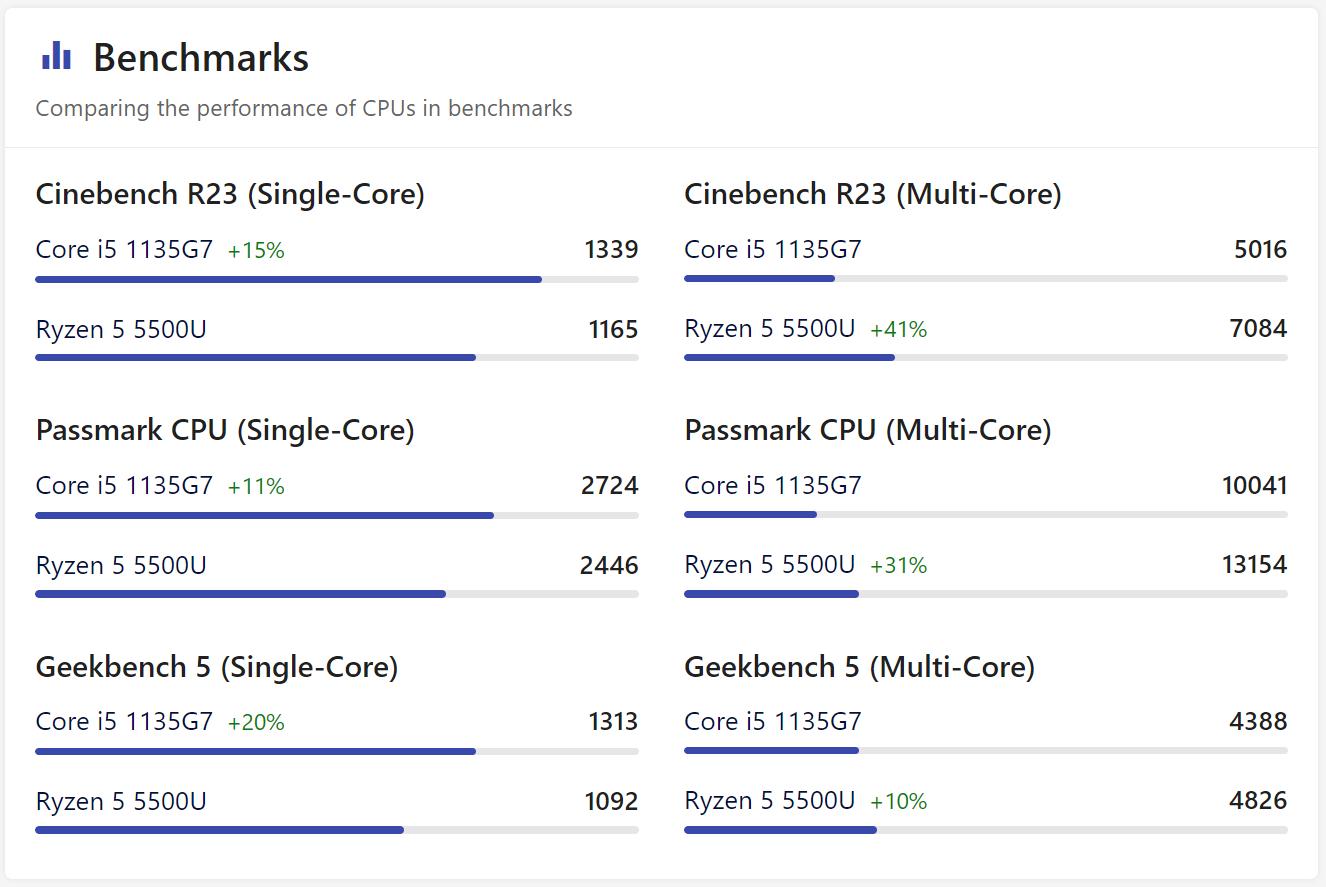Click Core i5 1135G7 label scoring 10041
Image resolution: width=1326 pixels, height=887 pixels.
pos(772,486)
